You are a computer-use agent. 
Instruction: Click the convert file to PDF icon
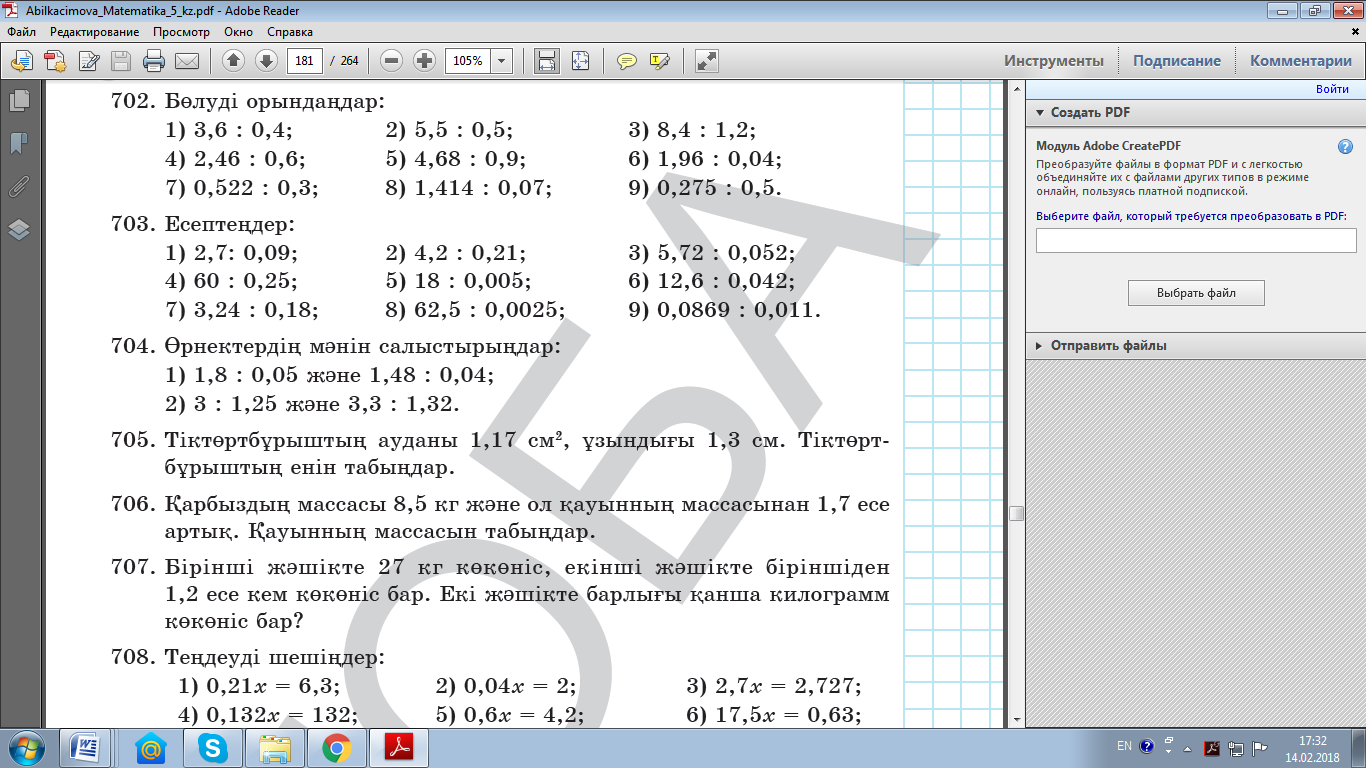[x=22, y=61]
